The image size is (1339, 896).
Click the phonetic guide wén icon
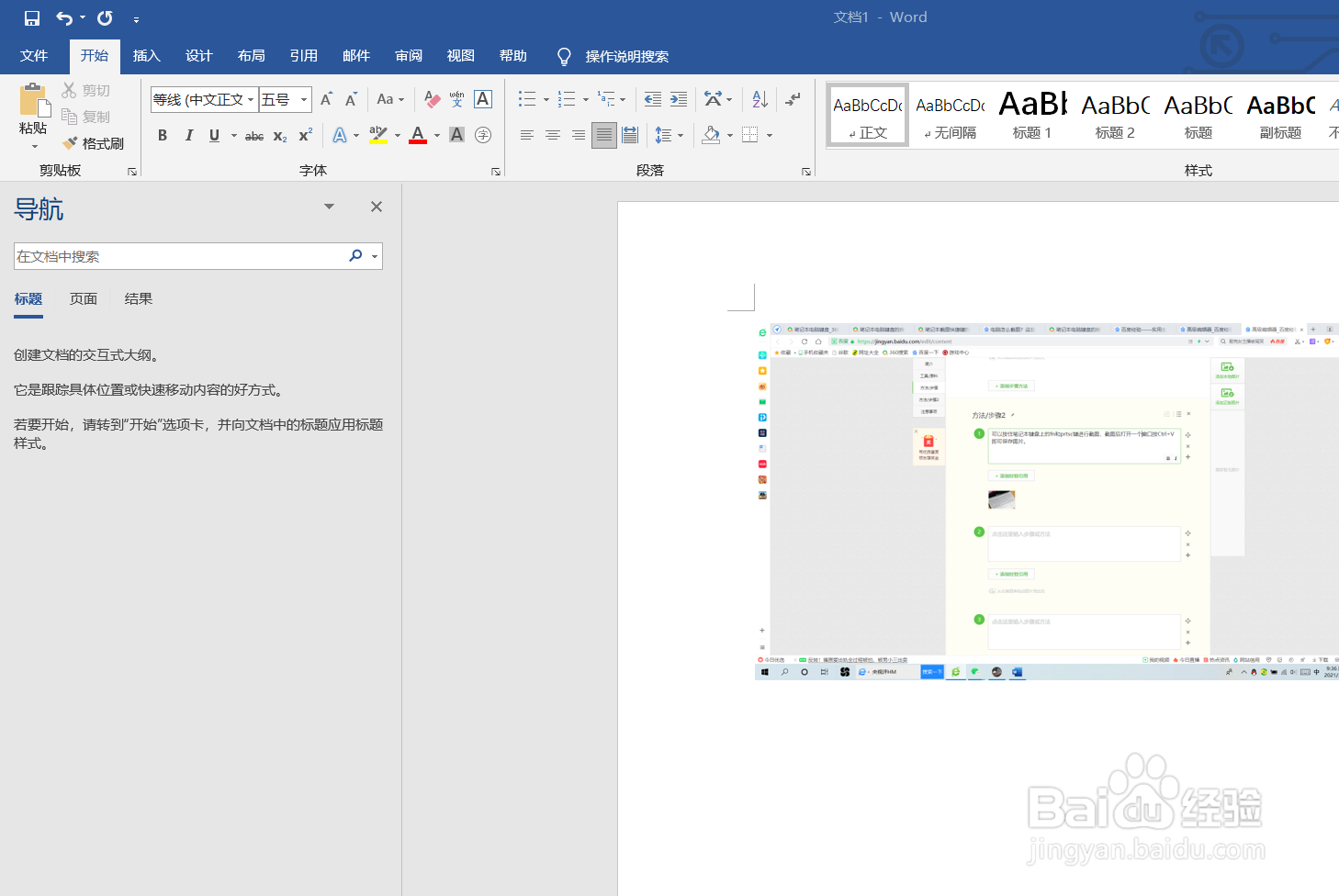pyautogui.click(x=456, y=99)
